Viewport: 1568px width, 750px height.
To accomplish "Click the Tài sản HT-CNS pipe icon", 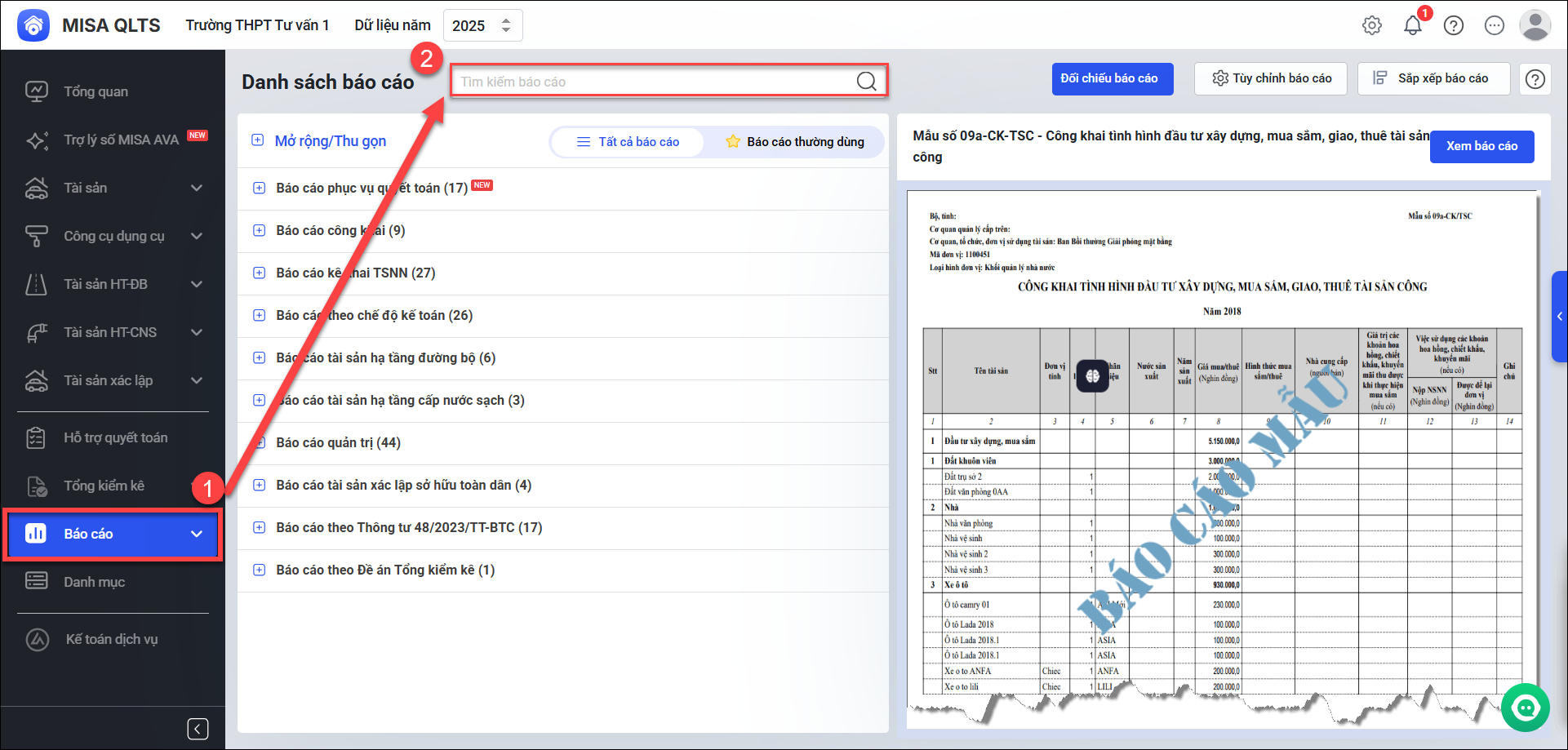I will coord(36,332).
